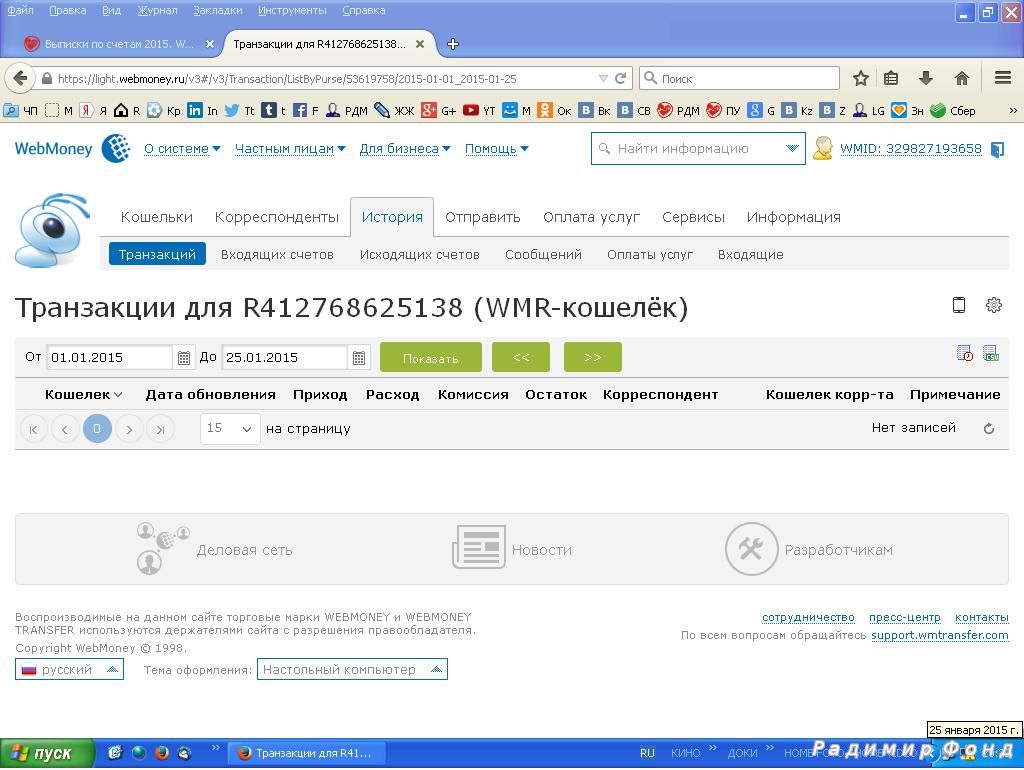Open the Odnoklassniki 'Ок' bookmark
Image resolution: width=1024 pixels, height=770 pixels.
pyautogui.click(x=554, y=110)
